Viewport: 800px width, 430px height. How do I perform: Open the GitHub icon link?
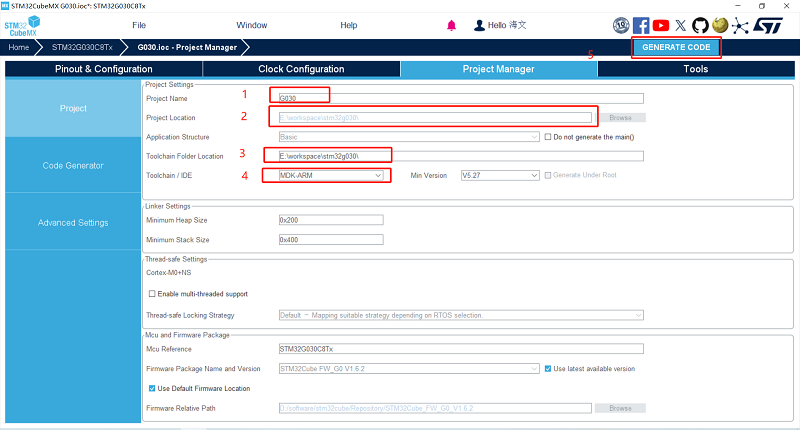(700, 25)
